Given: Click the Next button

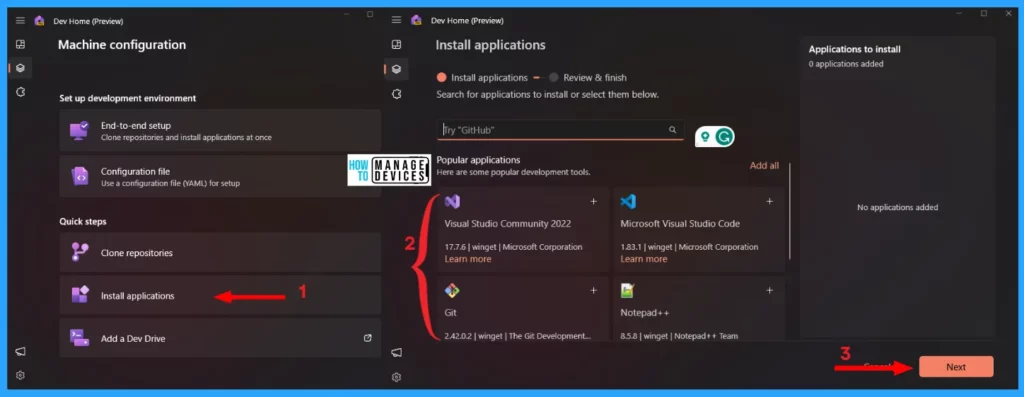Looking at the screenshot, I should tap(956, 367).
